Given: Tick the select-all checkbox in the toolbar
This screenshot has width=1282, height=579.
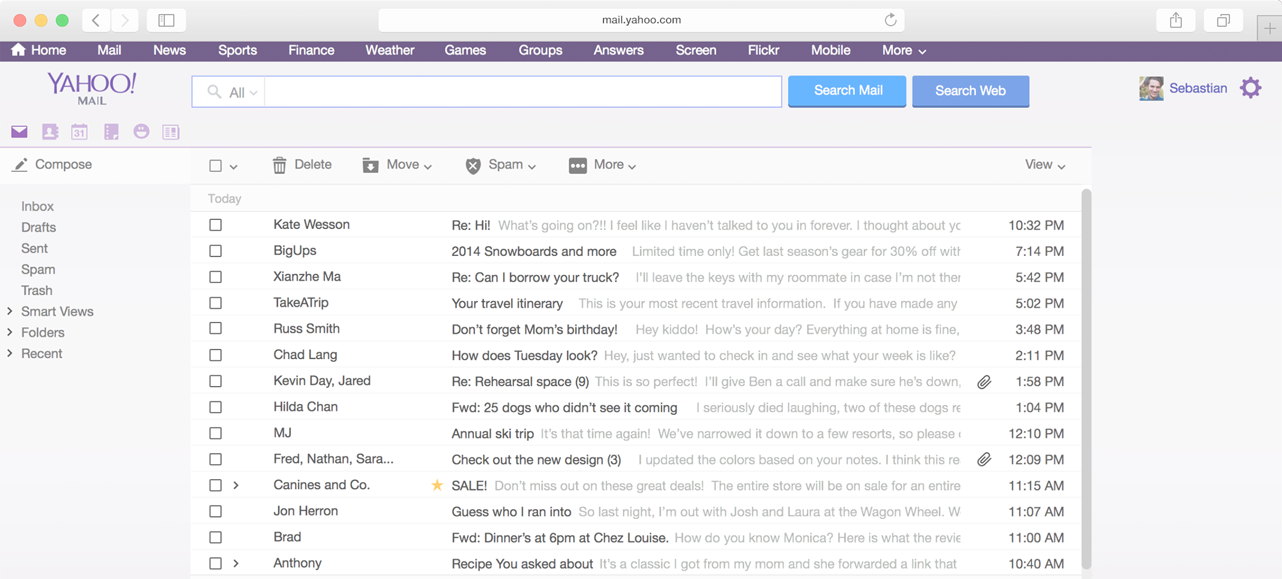Looking at the screenshot, I should [215, 166].
